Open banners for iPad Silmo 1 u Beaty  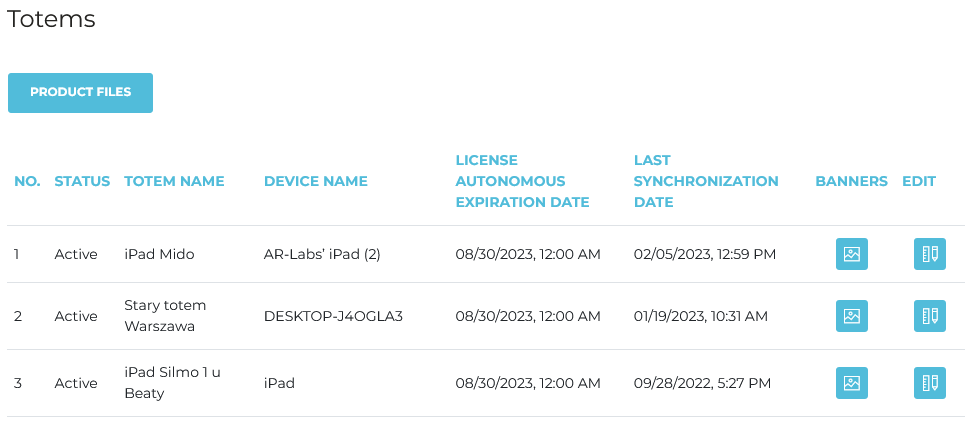click(x=851, y=383)
